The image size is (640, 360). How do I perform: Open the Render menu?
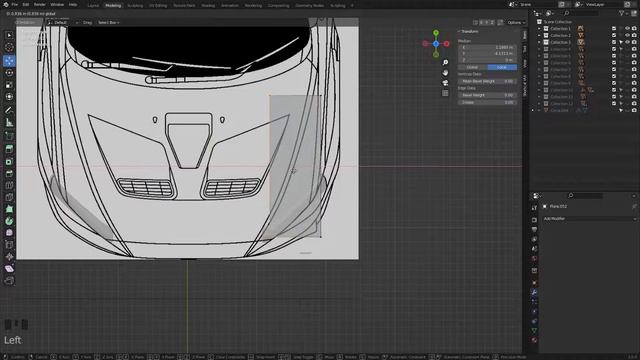pyautogui.click(x=40, y=4)
